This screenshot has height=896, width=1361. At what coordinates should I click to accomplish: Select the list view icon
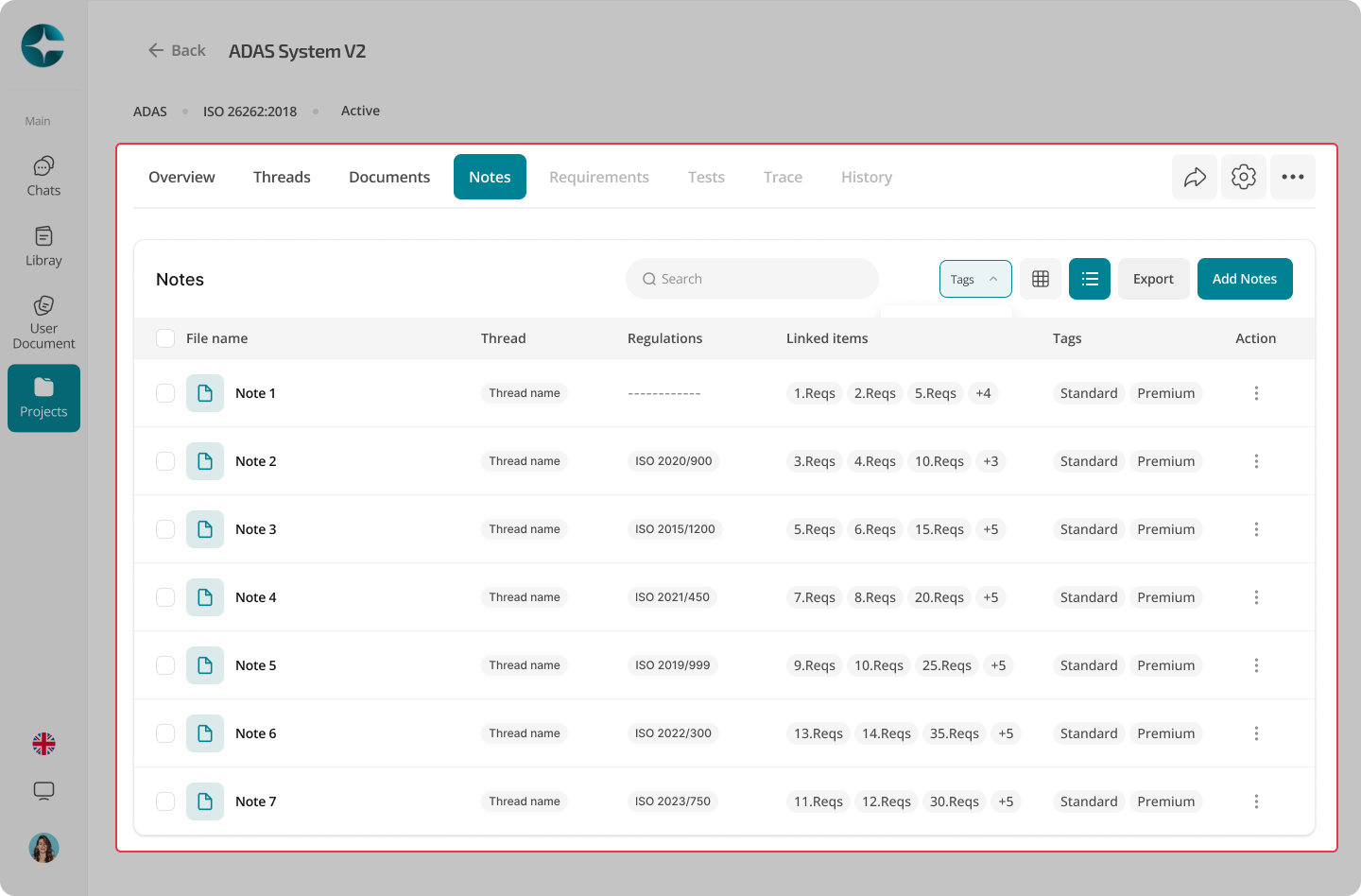pyautogui.click(x=1090, y=279)
